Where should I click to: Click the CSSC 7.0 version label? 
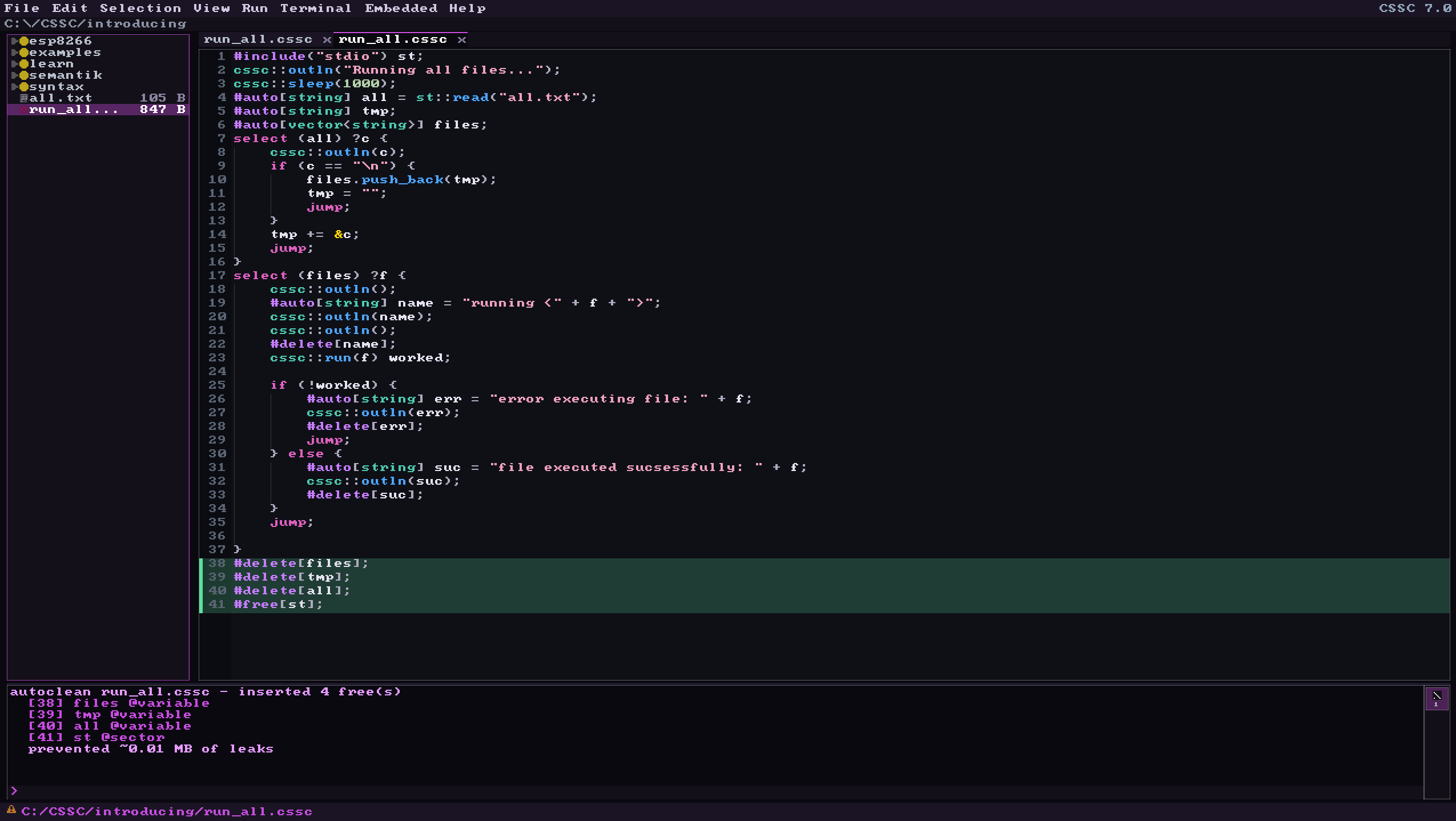1415,8
